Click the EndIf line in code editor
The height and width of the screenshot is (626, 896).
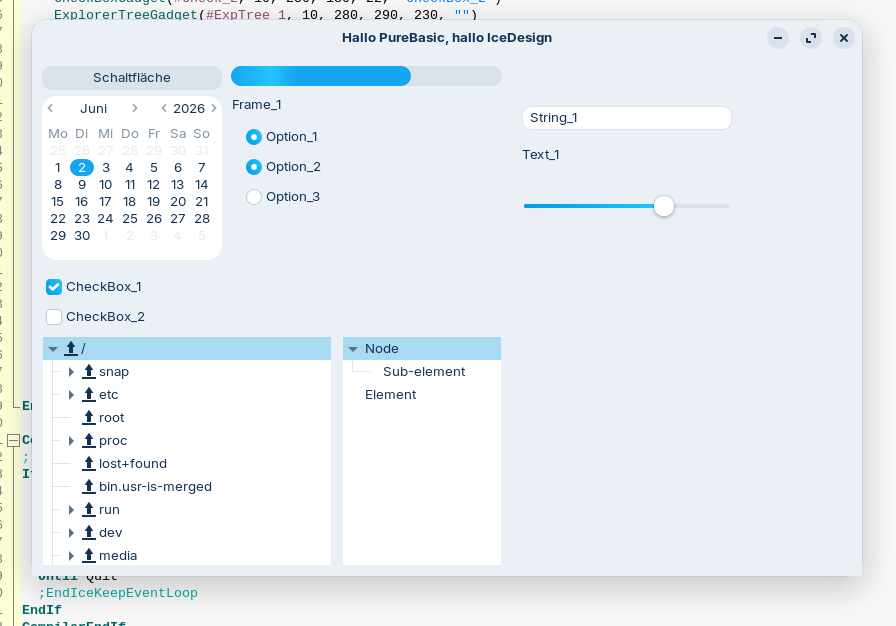(x=42, y=610)
